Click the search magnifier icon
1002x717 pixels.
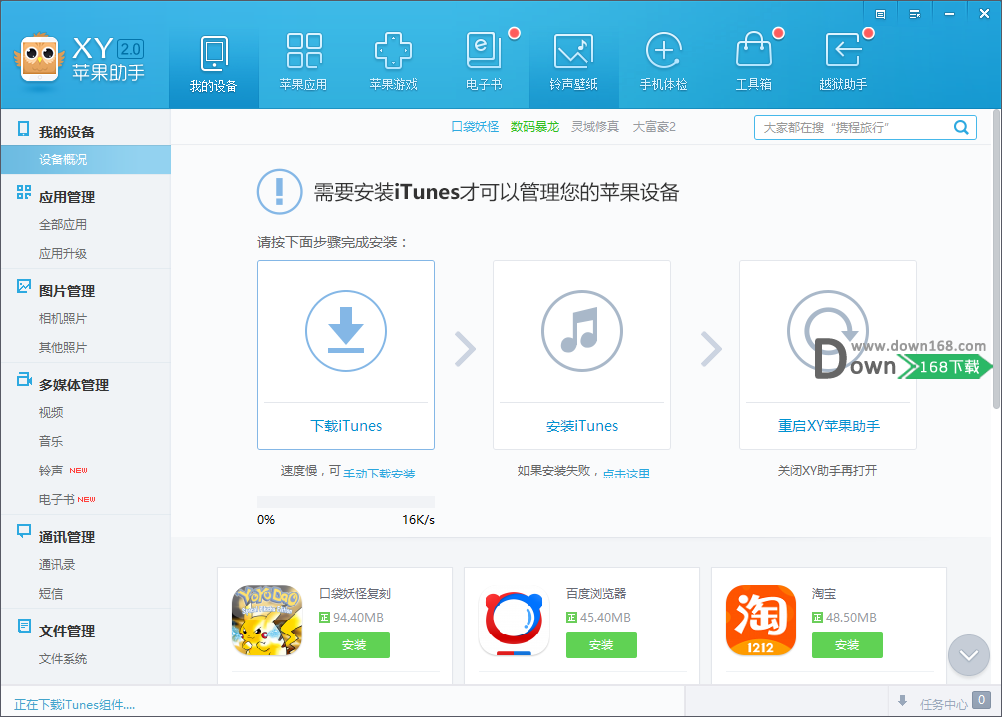tap(961, 127)
